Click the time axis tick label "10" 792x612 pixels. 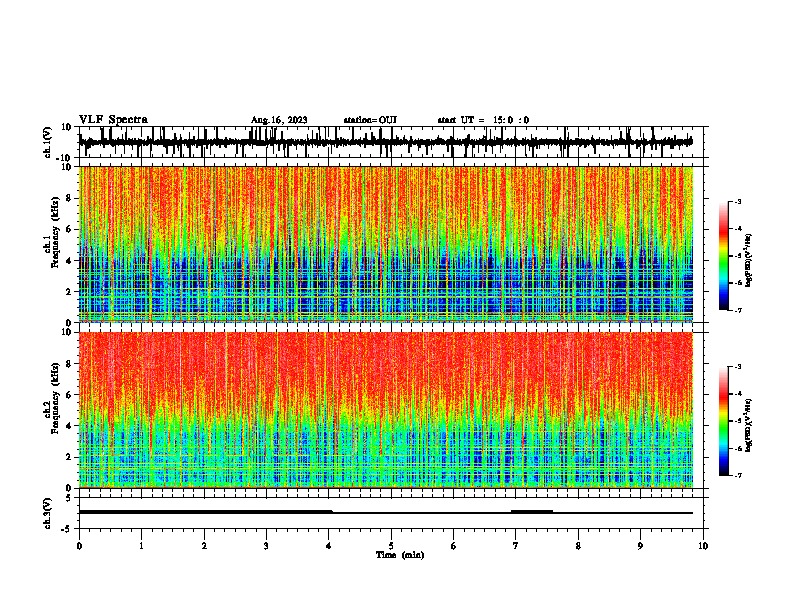(703, 546)
